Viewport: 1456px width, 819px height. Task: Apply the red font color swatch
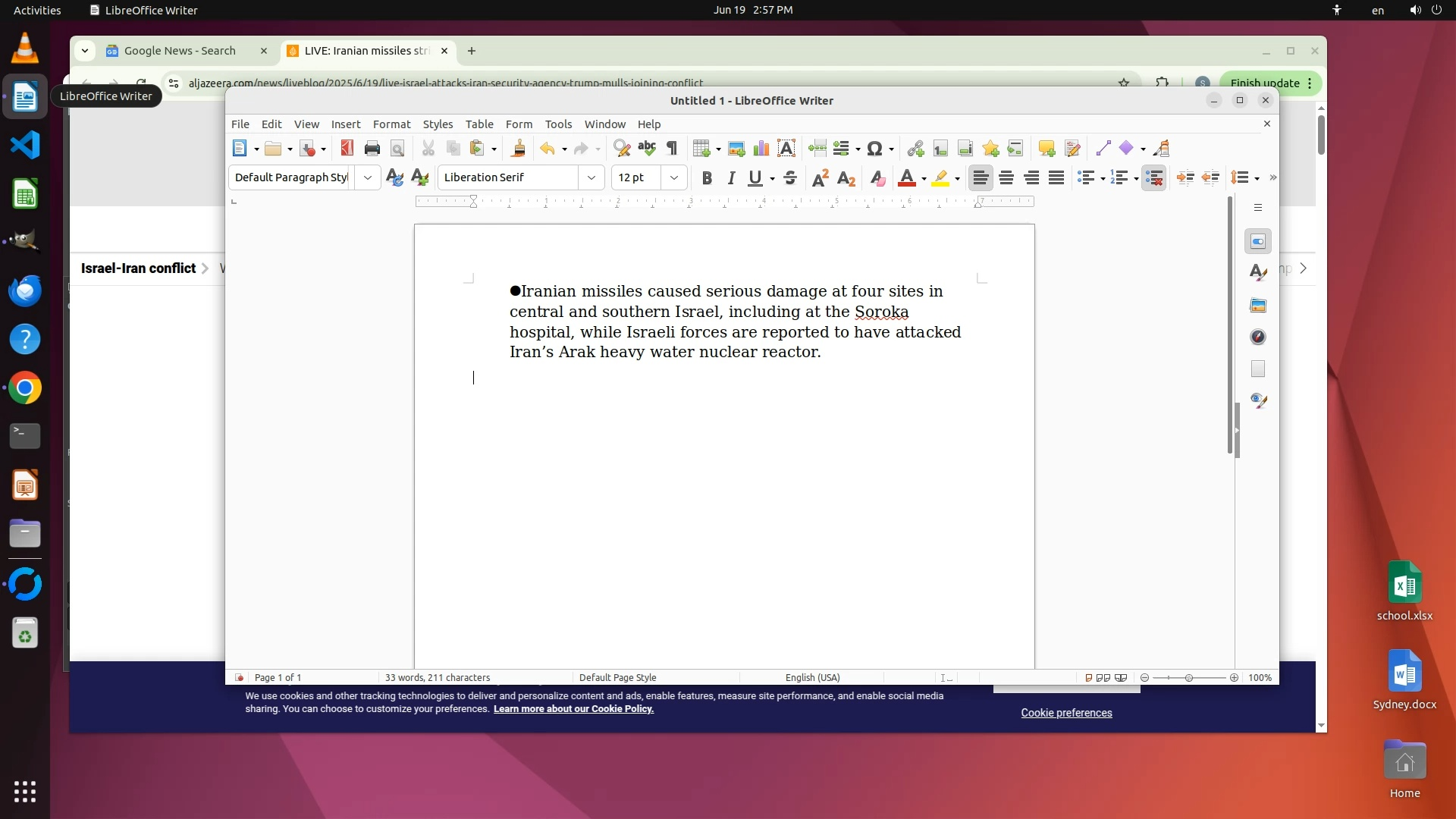click(x=906, y=178)
